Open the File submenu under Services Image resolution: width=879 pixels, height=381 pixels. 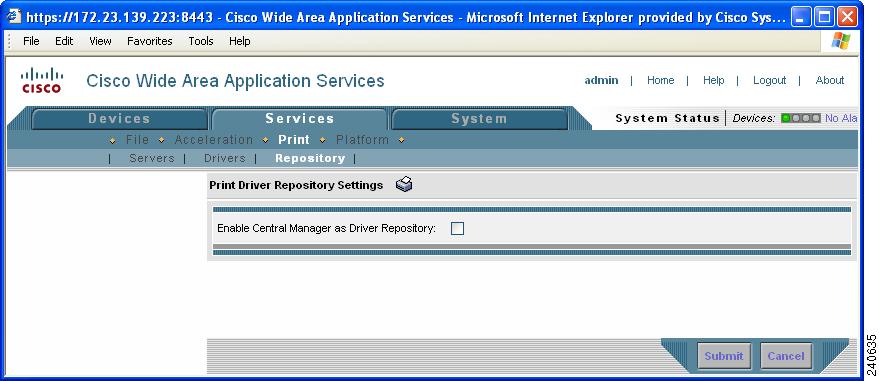click(x=137, y=140)
